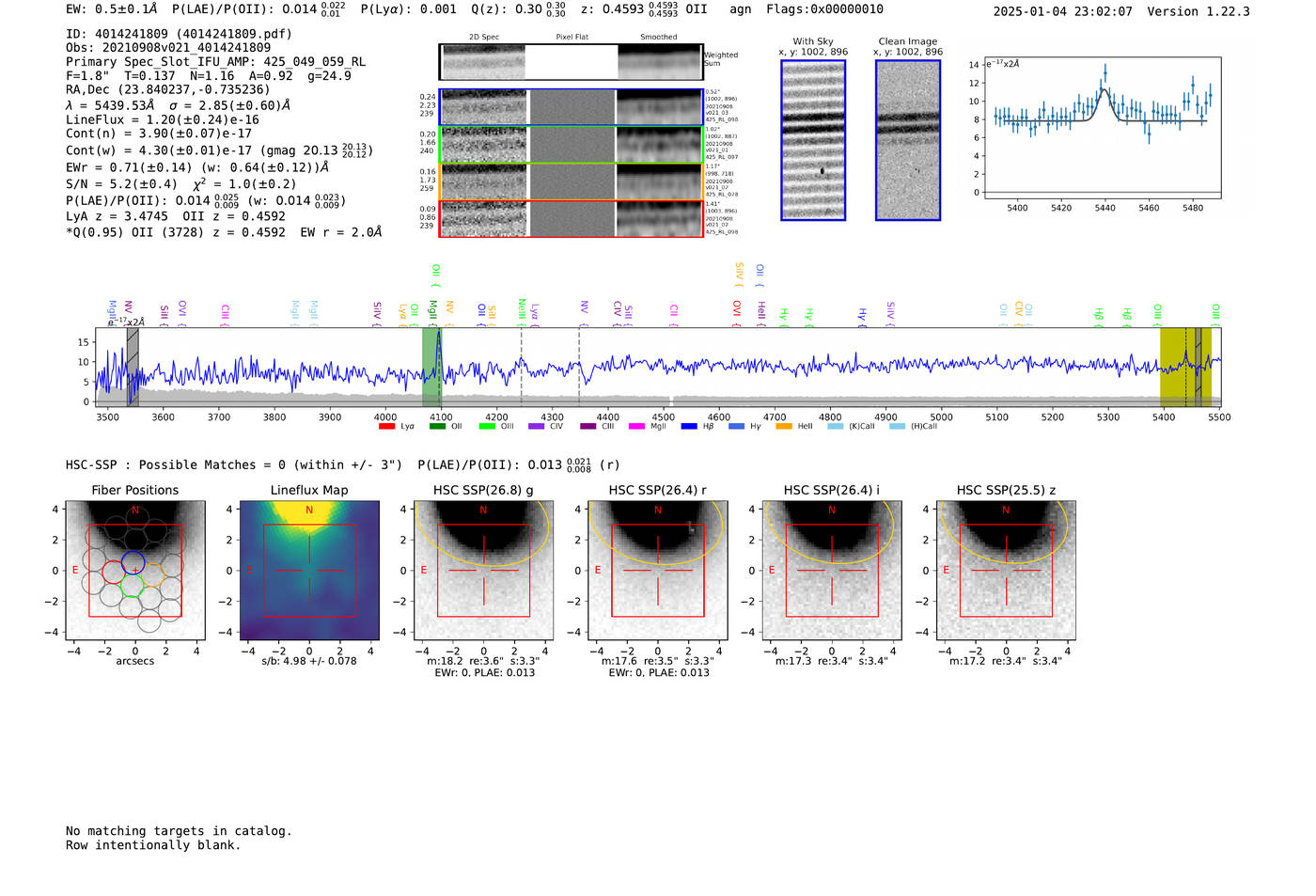
Task: Open the Clean Image cutout
Action: (x=908, y=140)
